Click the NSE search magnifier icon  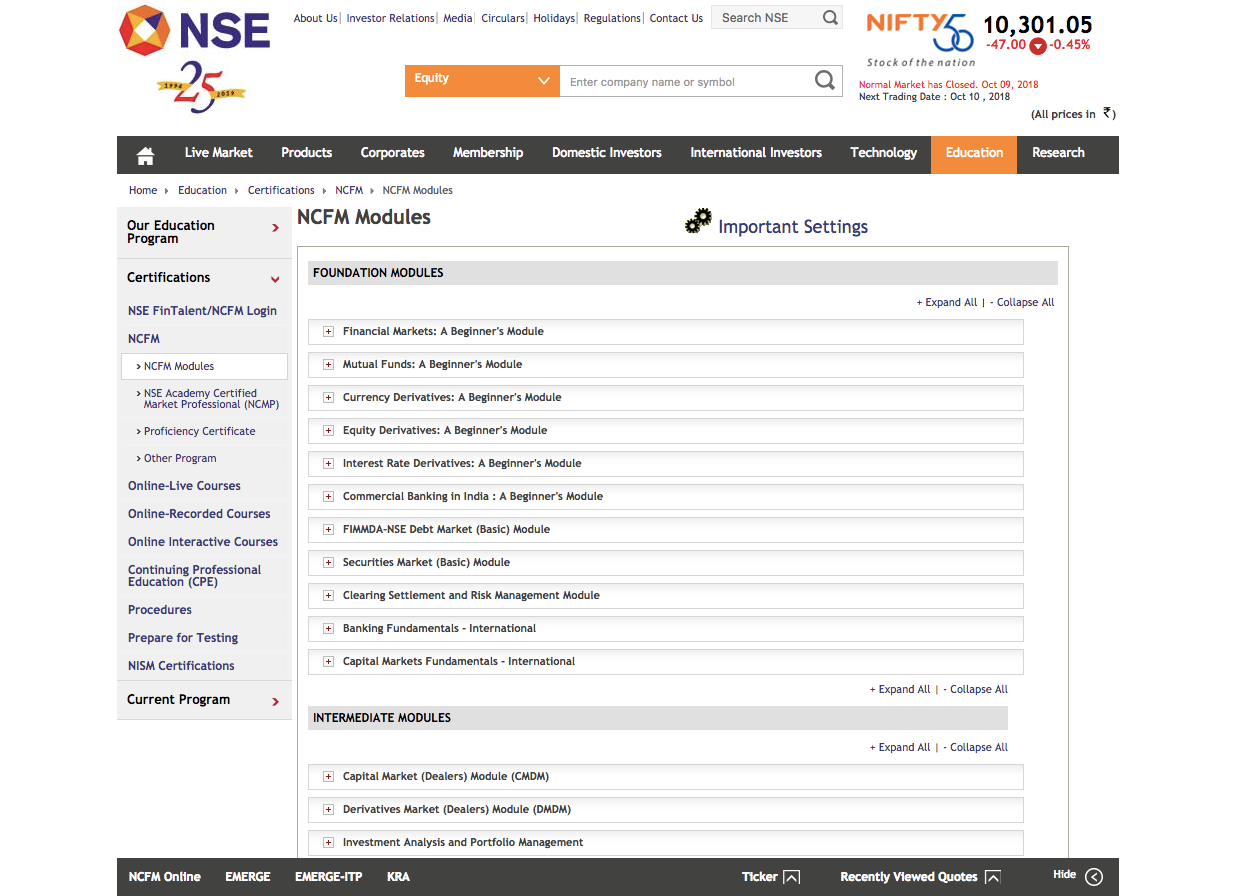(x=830, y=17)
